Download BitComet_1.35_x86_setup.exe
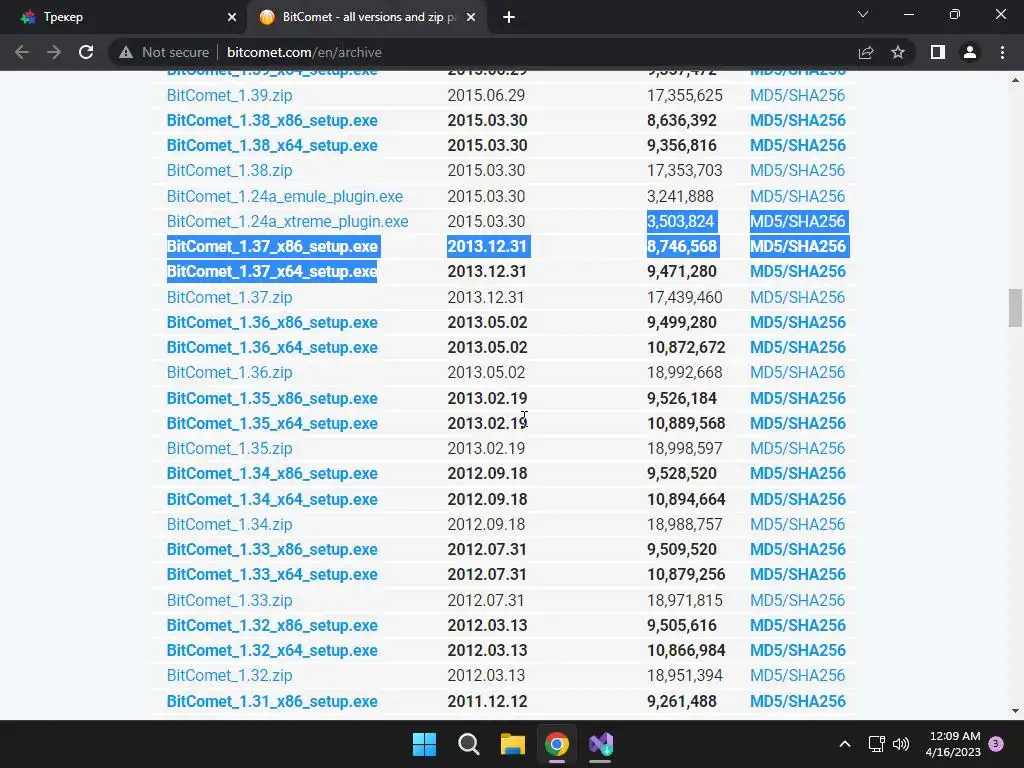 tap(272, 398)
